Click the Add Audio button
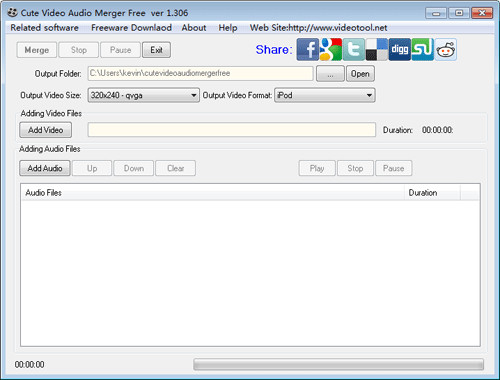The image size is (500, 380). [45, 168]
